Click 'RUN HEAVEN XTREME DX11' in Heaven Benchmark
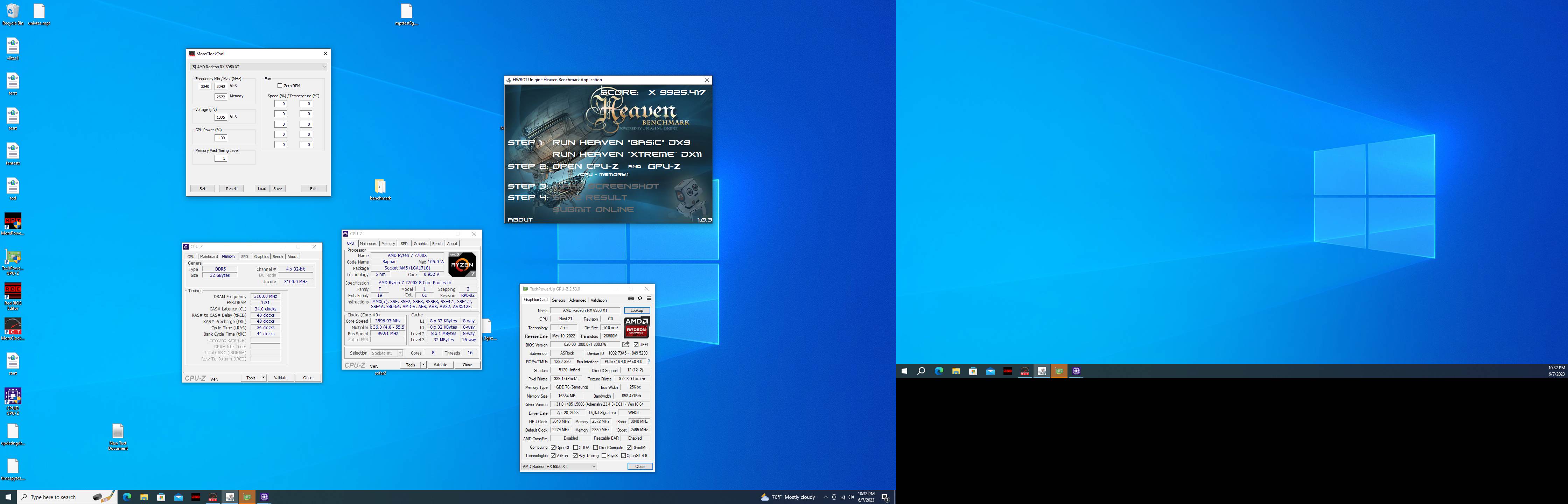This screenshot has height=504, width=1568. coord(627,154)
